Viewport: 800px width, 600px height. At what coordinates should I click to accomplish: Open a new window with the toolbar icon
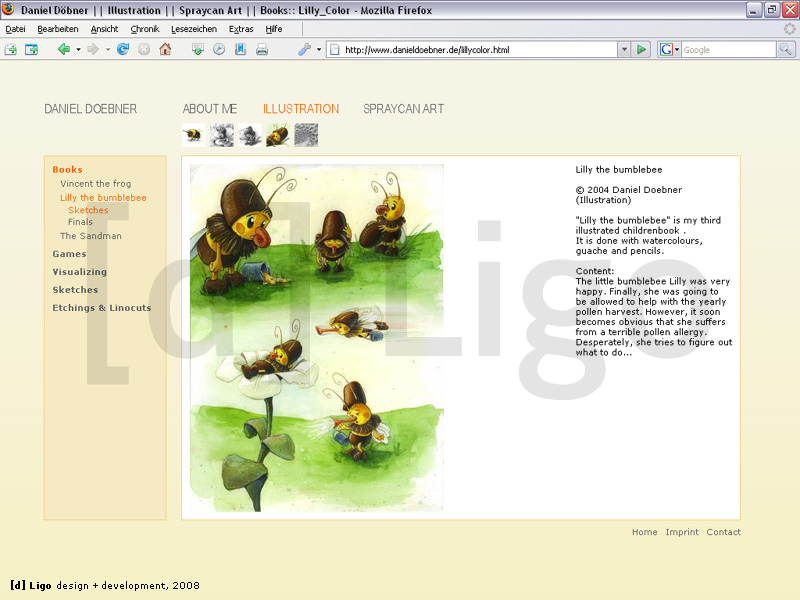click(32, 49)
